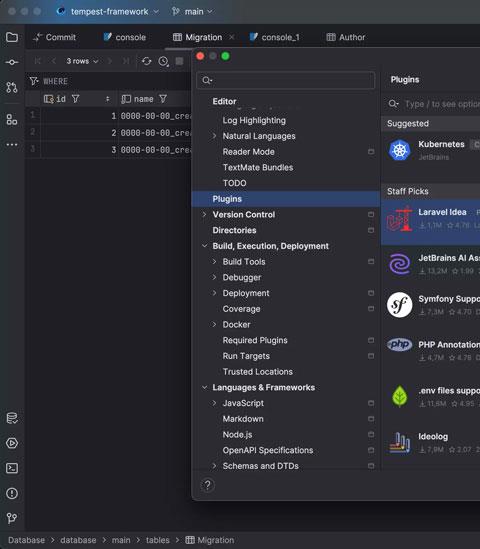Click the JetBrains AI Assistant icon
480x549 pixels.
pyautogui.click(x=399, y=264)
